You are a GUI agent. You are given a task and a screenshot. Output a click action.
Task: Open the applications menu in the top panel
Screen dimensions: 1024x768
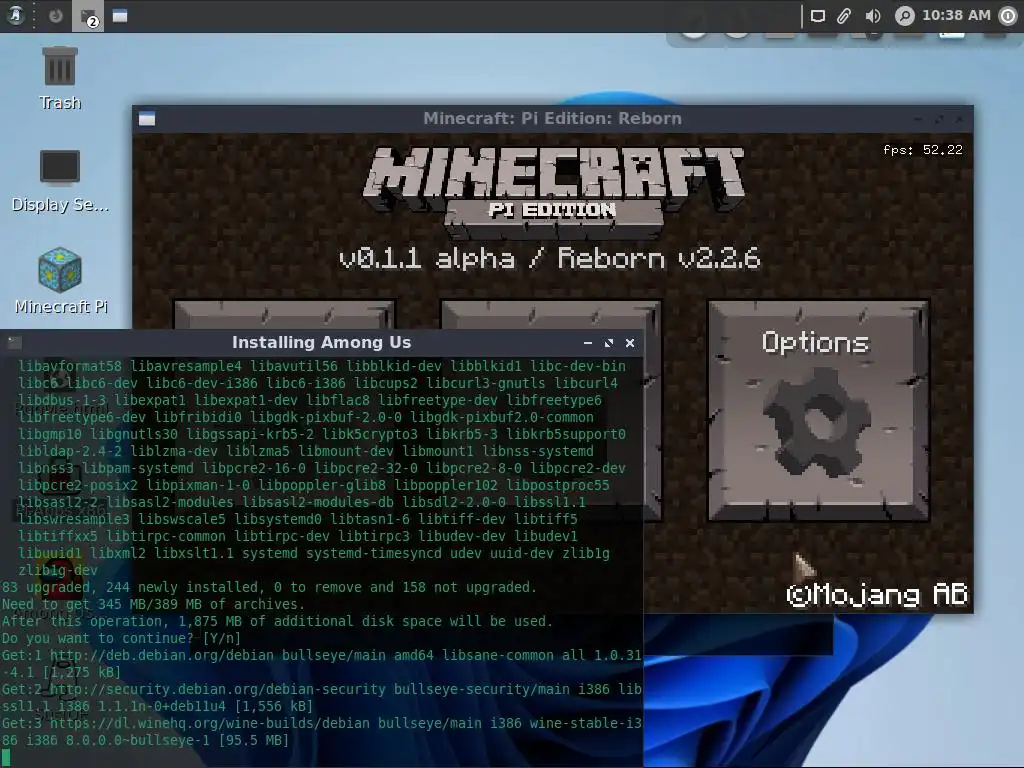(15, 15)
